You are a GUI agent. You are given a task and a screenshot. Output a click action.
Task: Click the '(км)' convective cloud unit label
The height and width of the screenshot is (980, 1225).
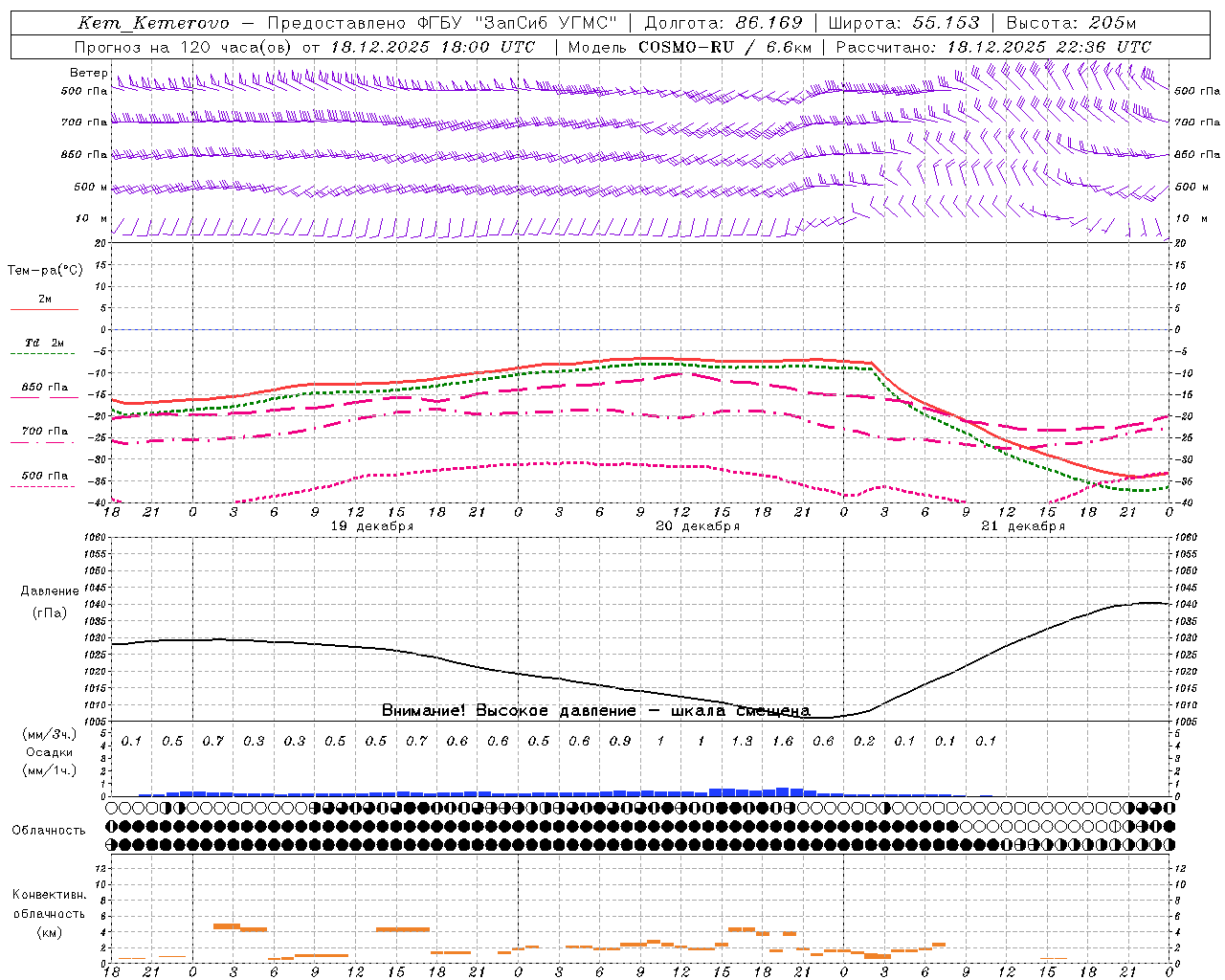[x=49, y=932]
